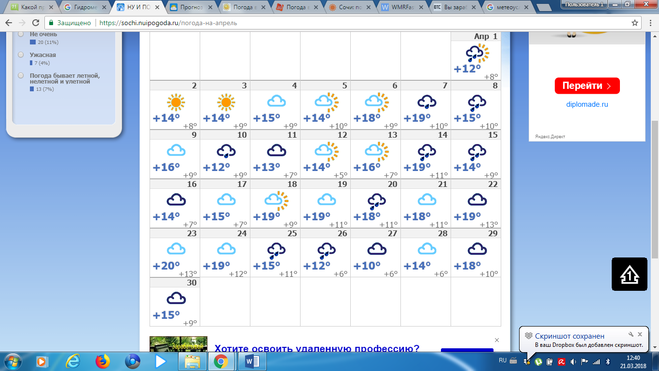Click the rain cloud icon for April 7
Viewport: 659px width, 371px height.
coord(426,103)
